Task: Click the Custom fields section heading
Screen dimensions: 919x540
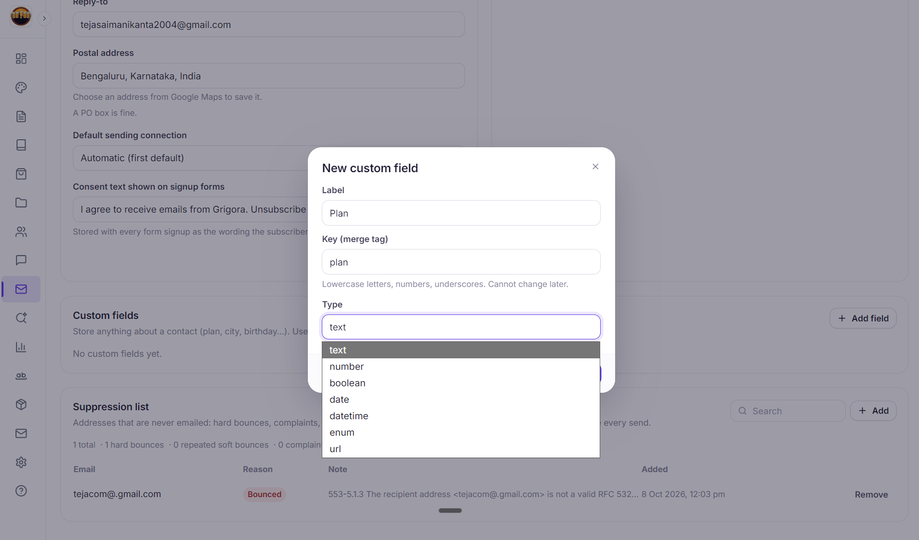Action: point(105,315)
